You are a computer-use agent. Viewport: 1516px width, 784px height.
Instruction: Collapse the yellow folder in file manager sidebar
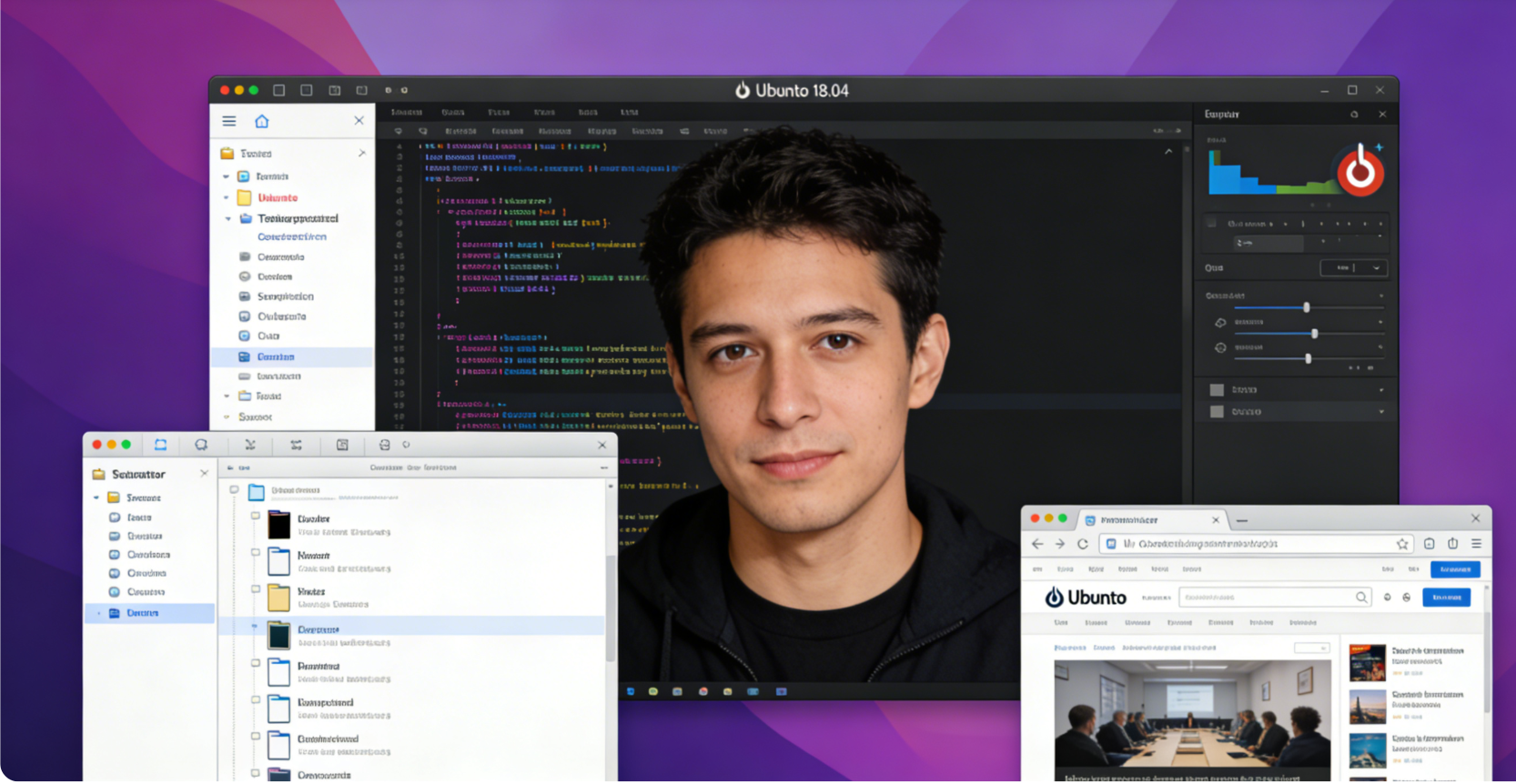tap(96, 498)
